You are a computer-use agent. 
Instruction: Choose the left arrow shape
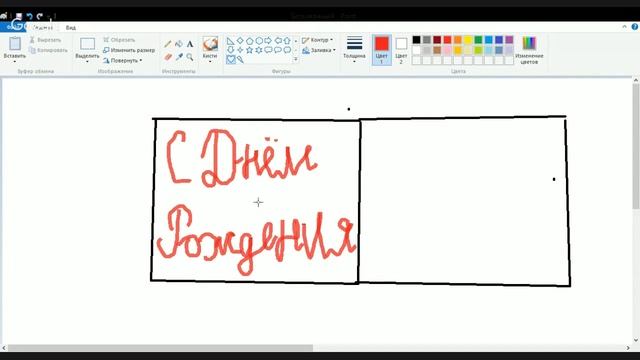(x=278, y=41)
